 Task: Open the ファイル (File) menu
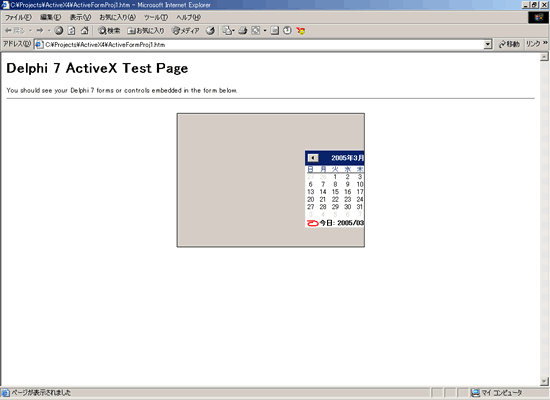coord(18,18)
